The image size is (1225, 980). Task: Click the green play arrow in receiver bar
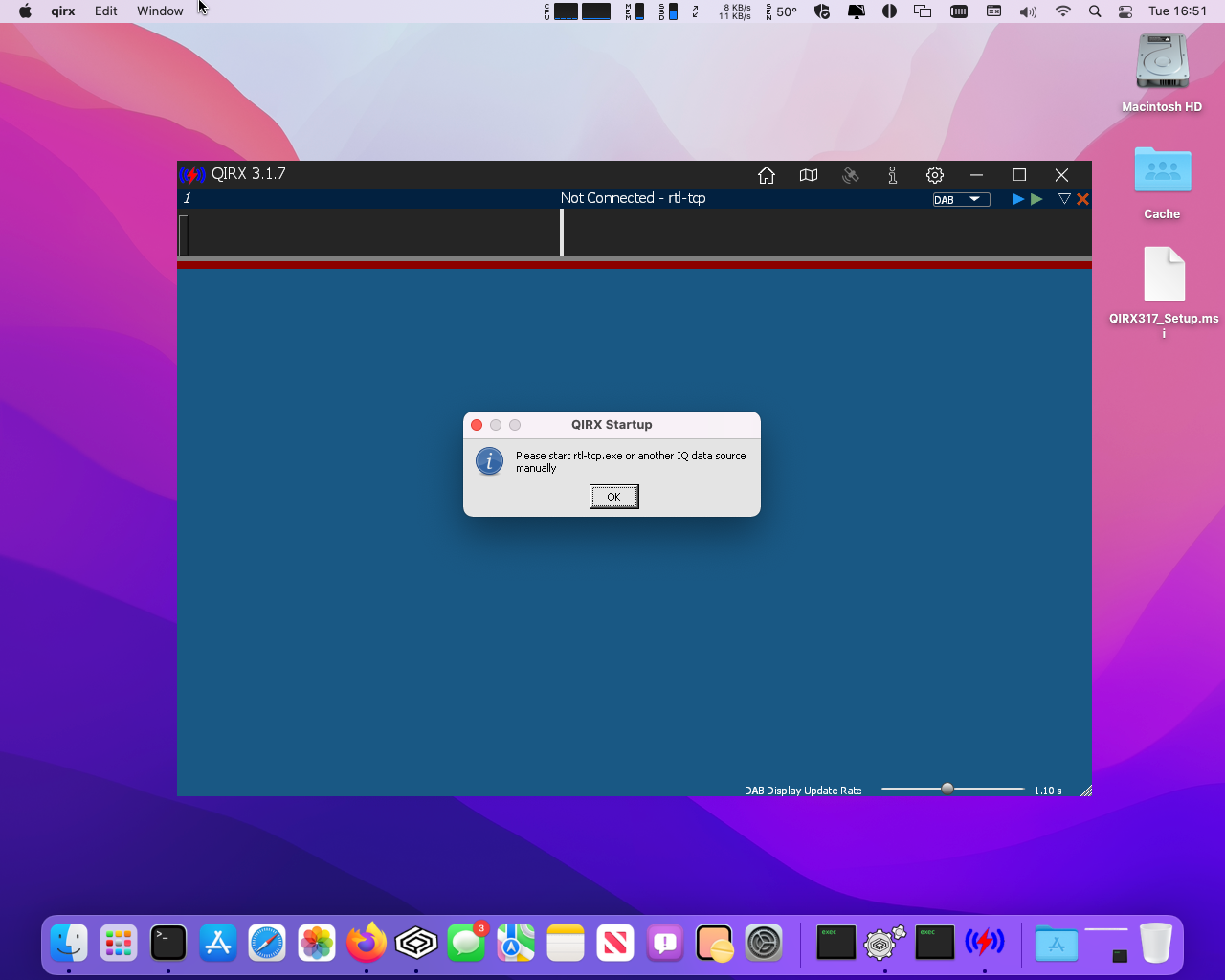coord(1036,199)
